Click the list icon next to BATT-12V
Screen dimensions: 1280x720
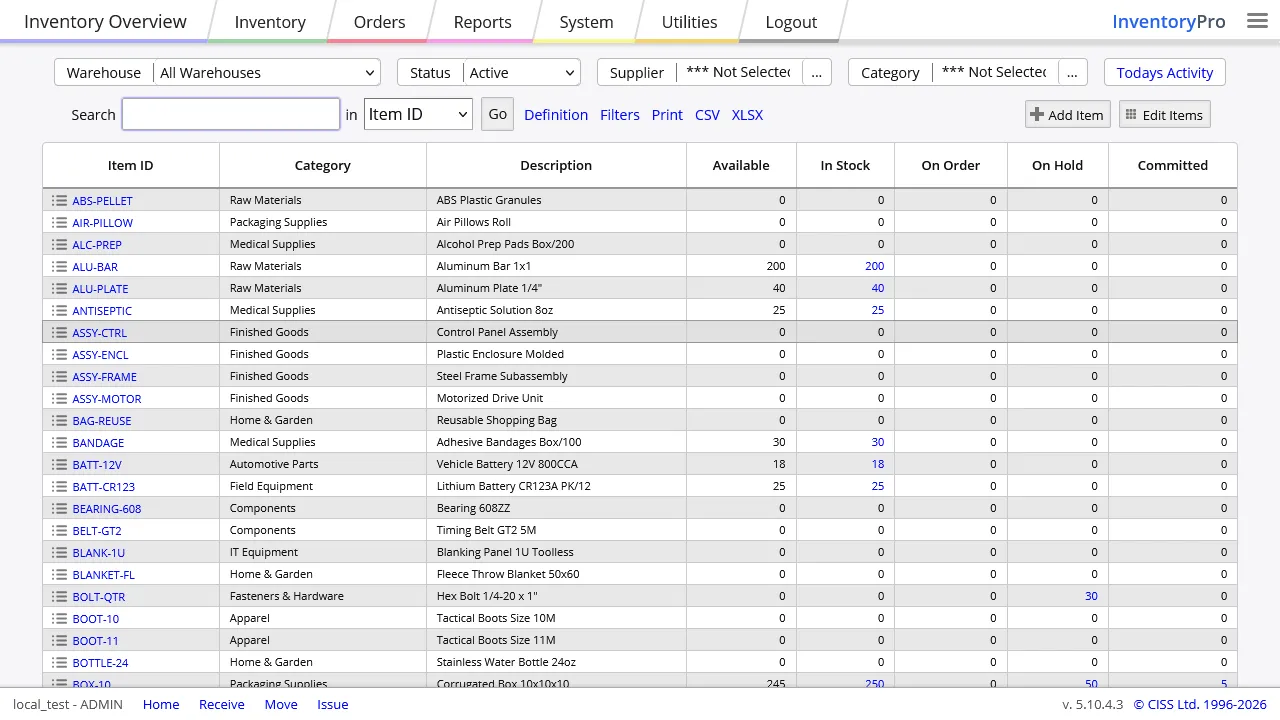(59, 464)
